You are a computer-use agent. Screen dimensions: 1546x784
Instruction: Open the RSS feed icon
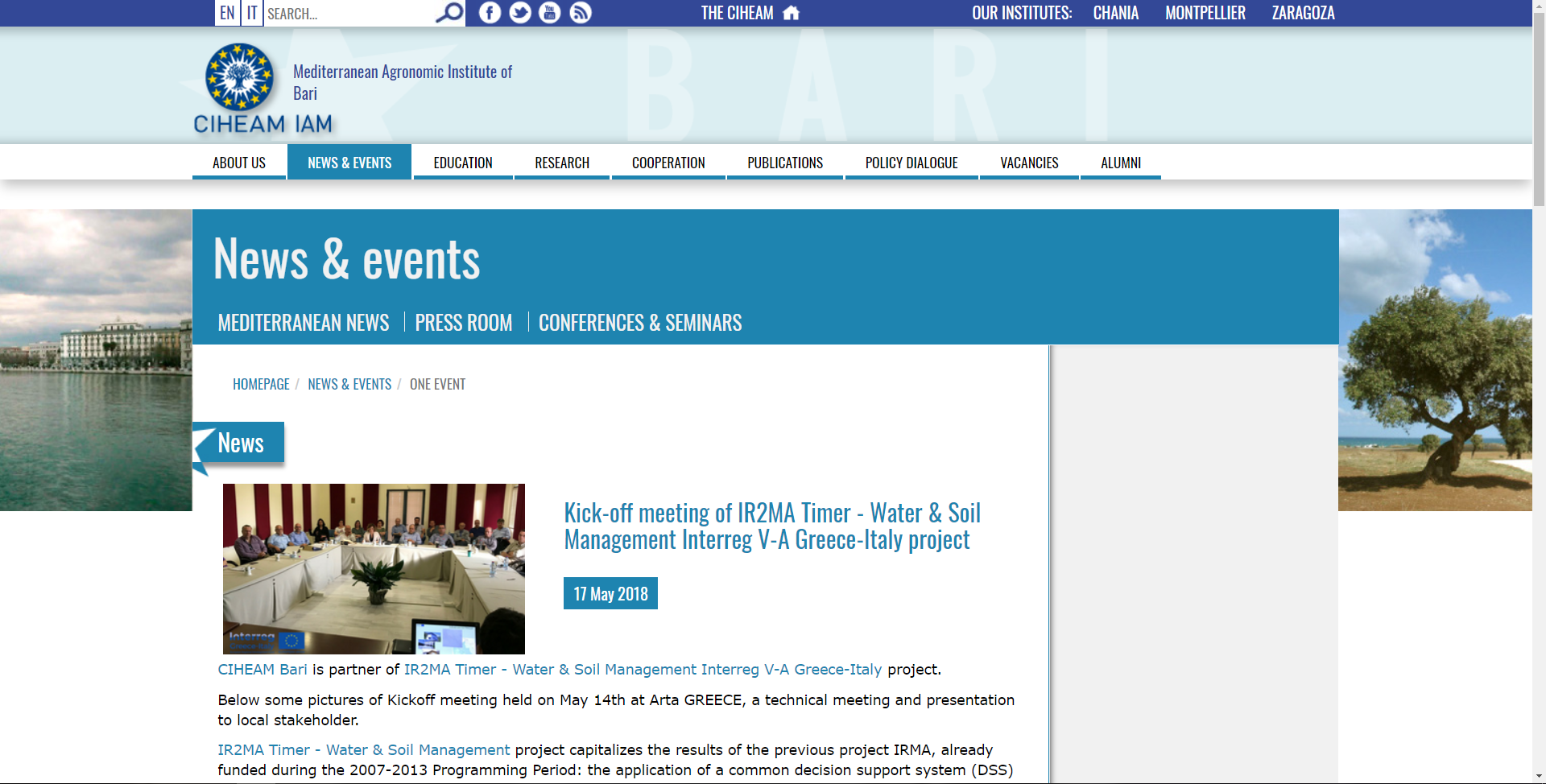581,12
